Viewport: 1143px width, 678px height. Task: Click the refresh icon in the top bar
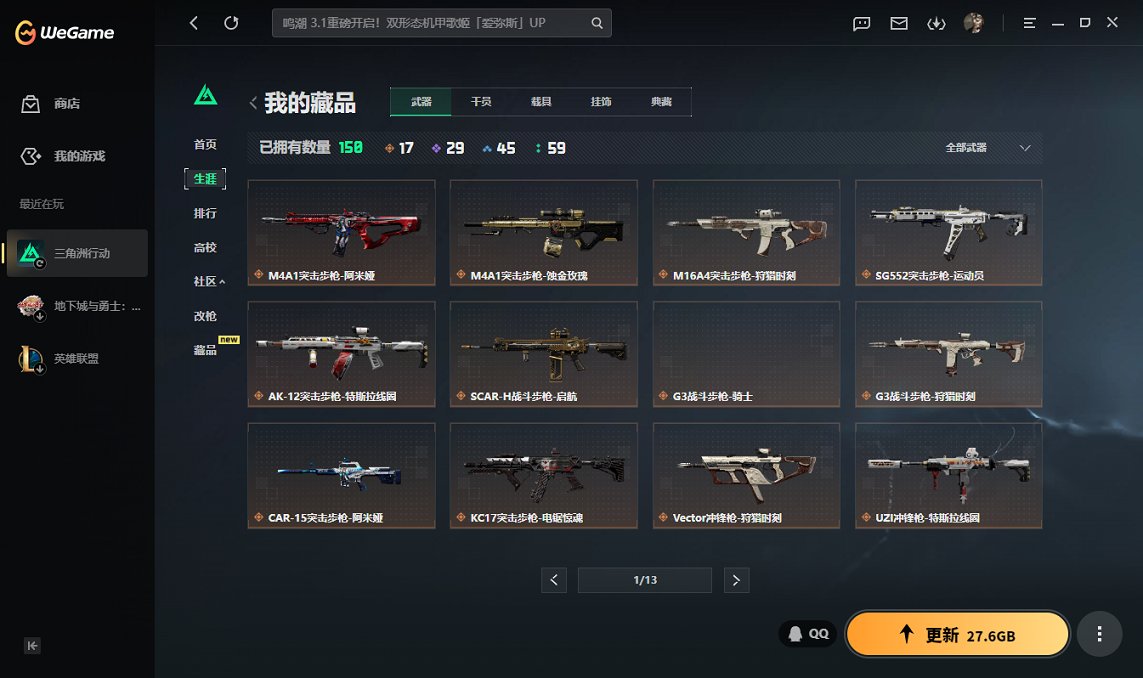click(231, 23)
